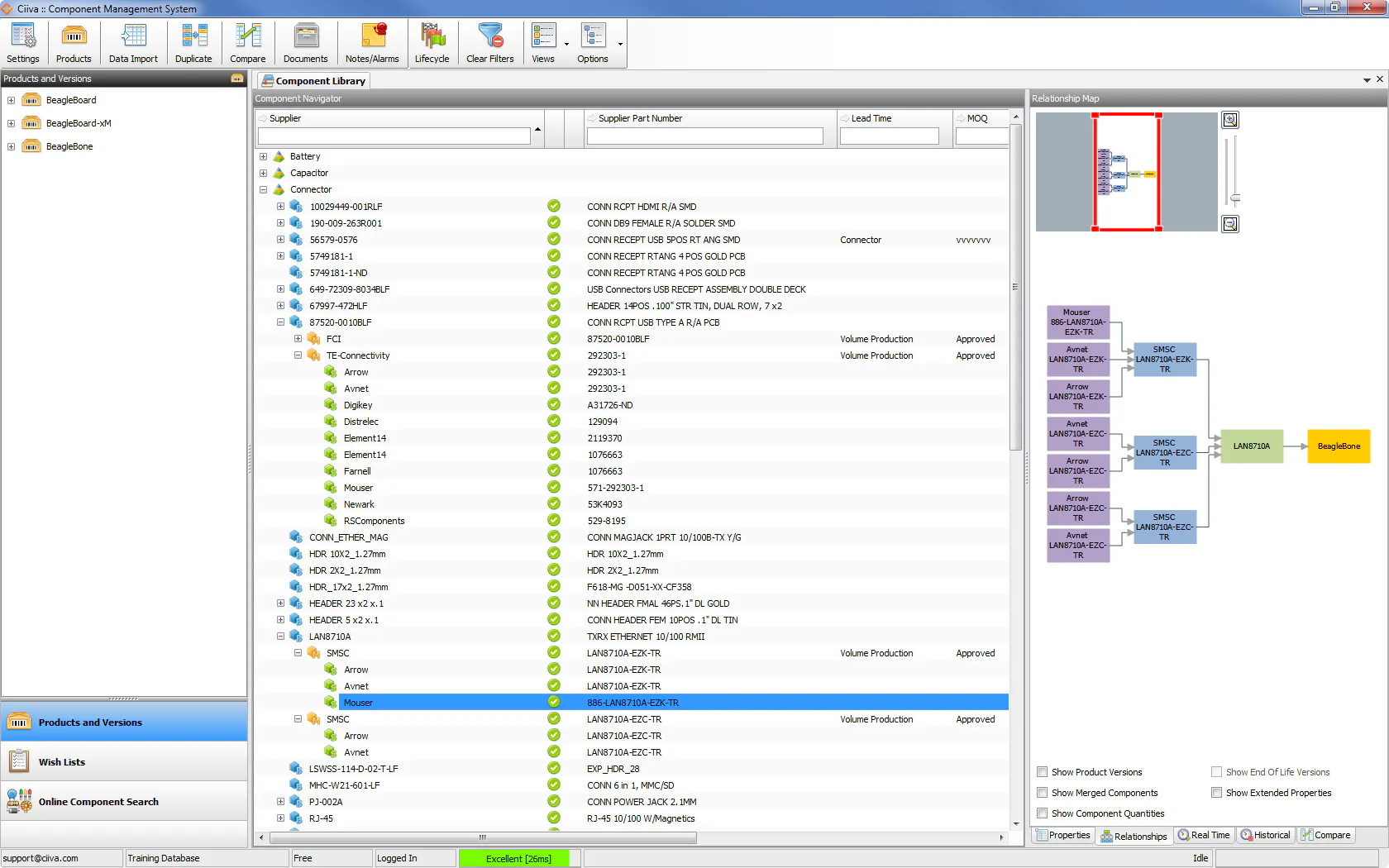Enable Show Component Quantities checkbox
Screen dimensions: 1389x868
[1043, 813]
